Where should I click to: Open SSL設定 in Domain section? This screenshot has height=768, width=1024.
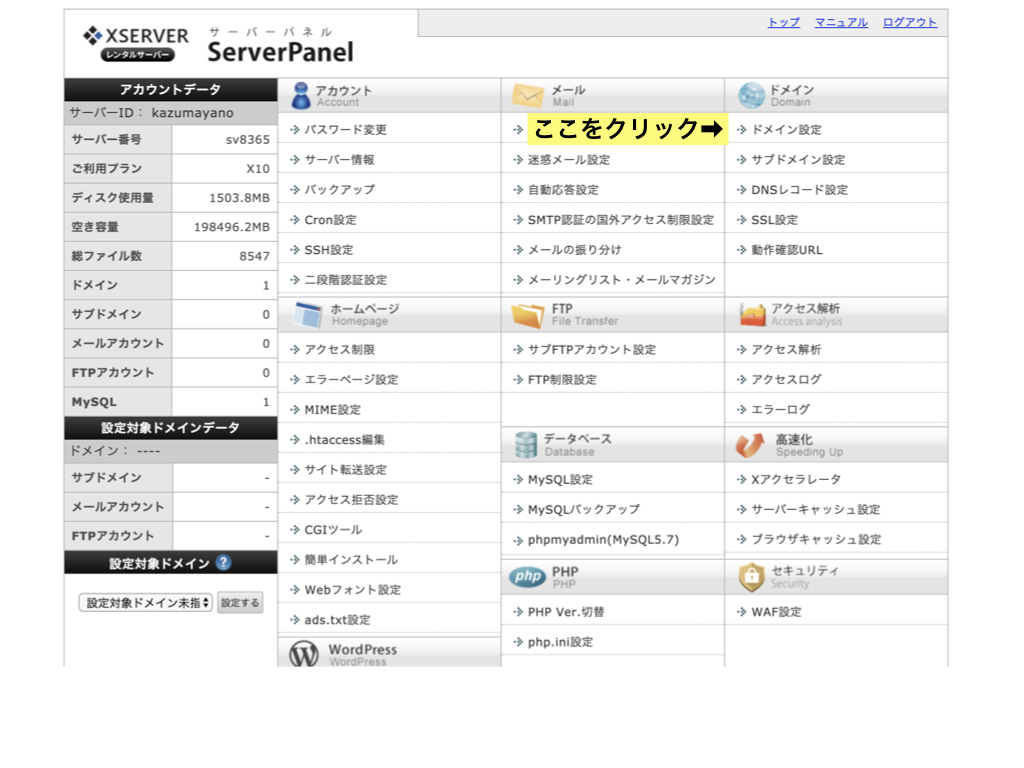[x=775, y=220]
